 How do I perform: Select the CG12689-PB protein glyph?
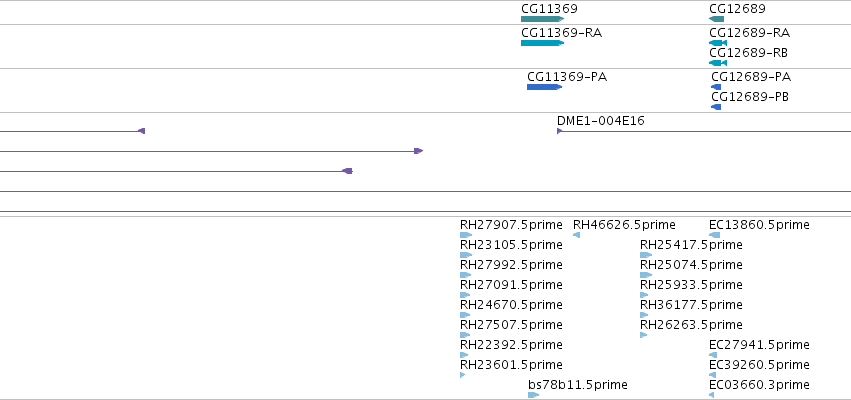coord(716,107)
